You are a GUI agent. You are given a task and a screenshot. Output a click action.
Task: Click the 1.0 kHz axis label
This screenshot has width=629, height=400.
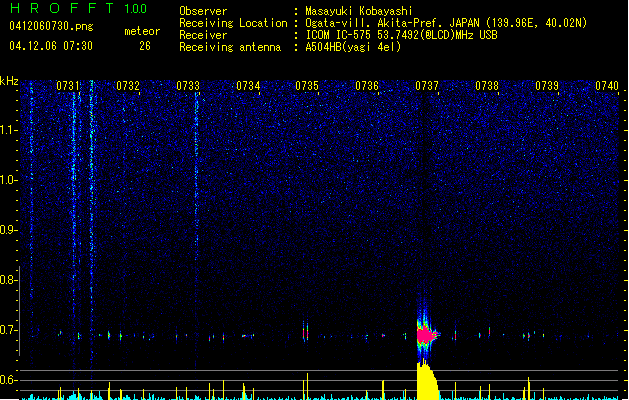9,180
